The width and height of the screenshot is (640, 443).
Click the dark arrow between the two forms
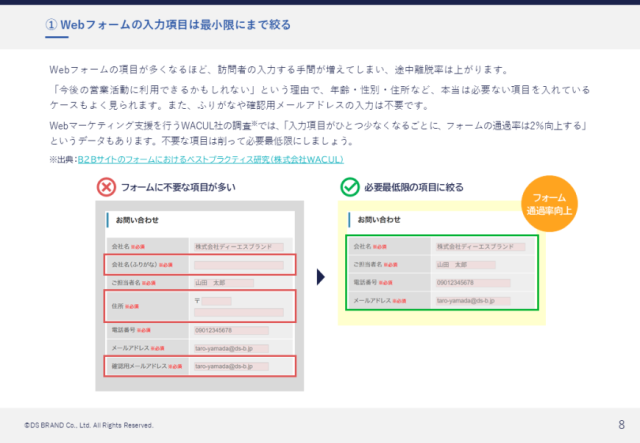click(x=321, y=277)
